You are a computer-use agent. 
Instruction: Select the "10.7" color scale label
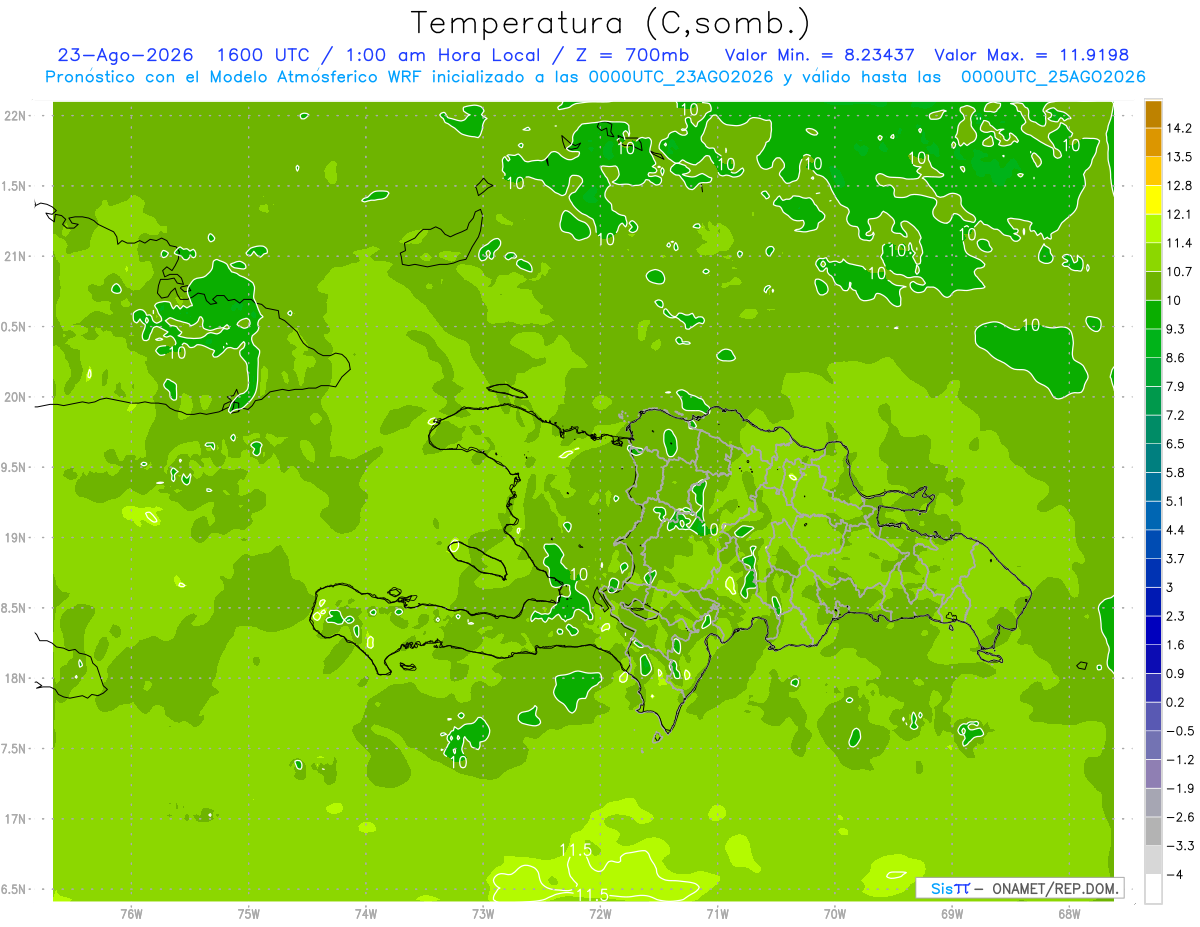click(1180, 272)
